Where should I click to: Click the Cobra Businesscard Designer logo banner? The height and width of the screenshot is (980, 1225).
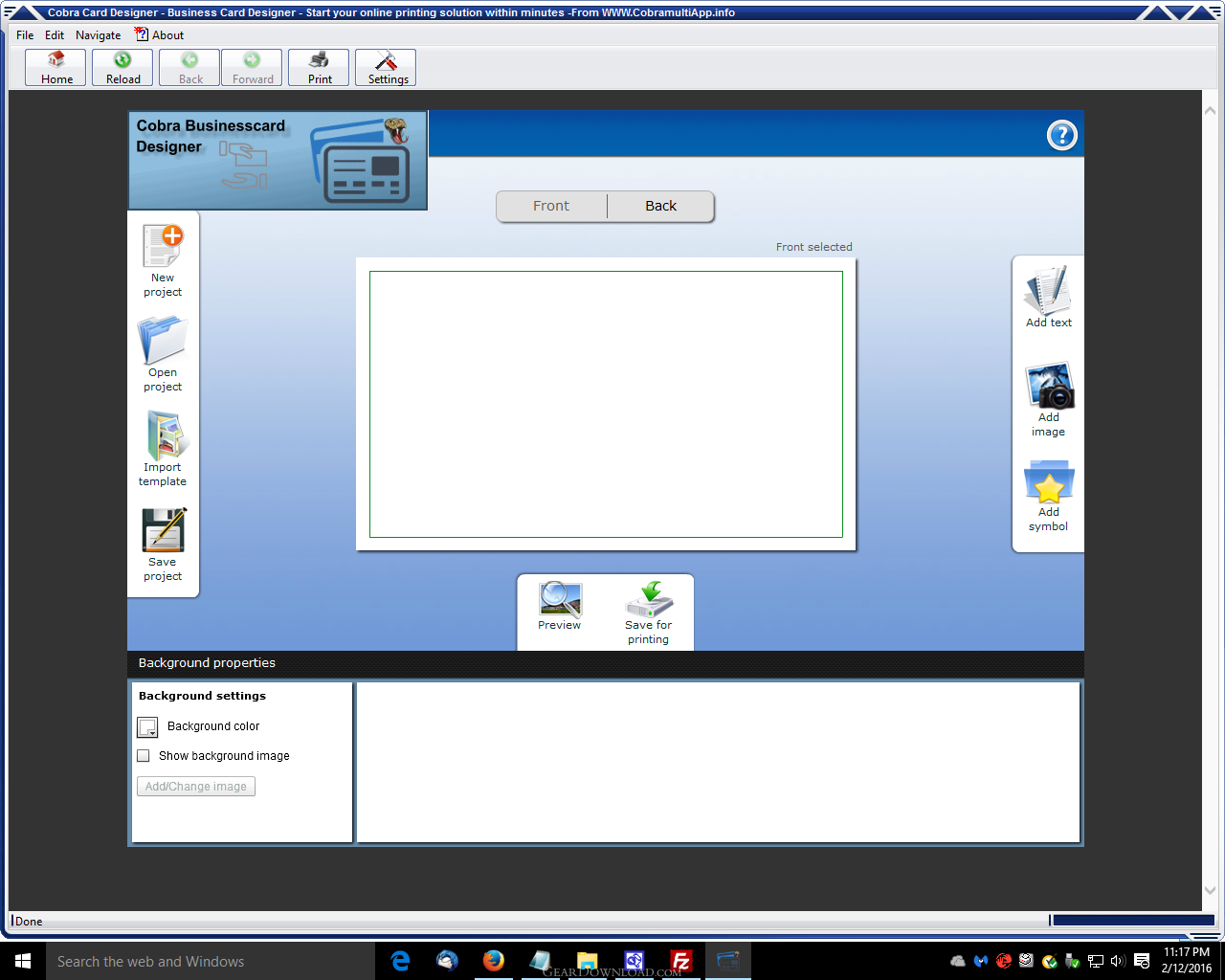click(x=278, y=160)
